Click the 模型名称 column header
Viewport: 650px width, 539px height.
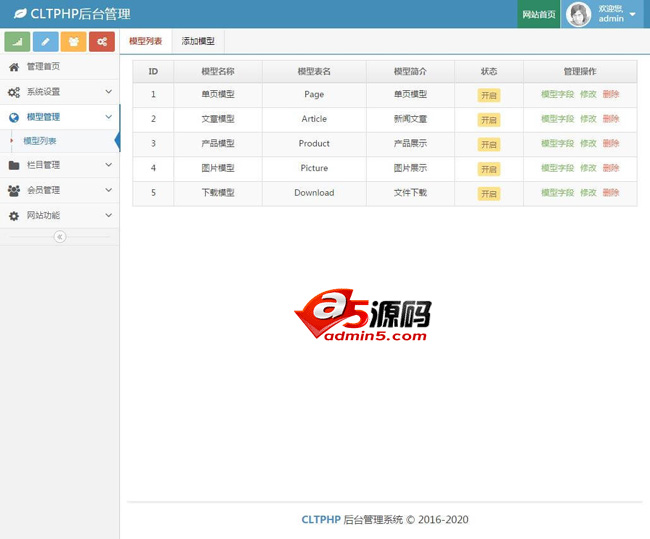click(x=218, y=71)
